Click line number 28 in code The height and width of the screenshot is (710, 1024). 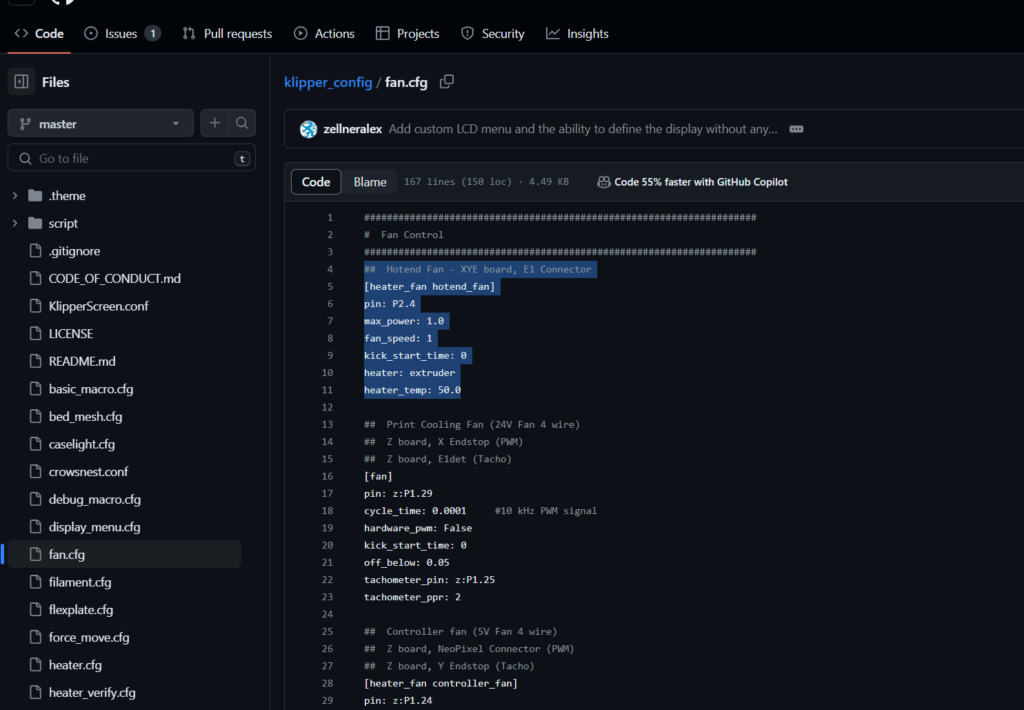327,683
